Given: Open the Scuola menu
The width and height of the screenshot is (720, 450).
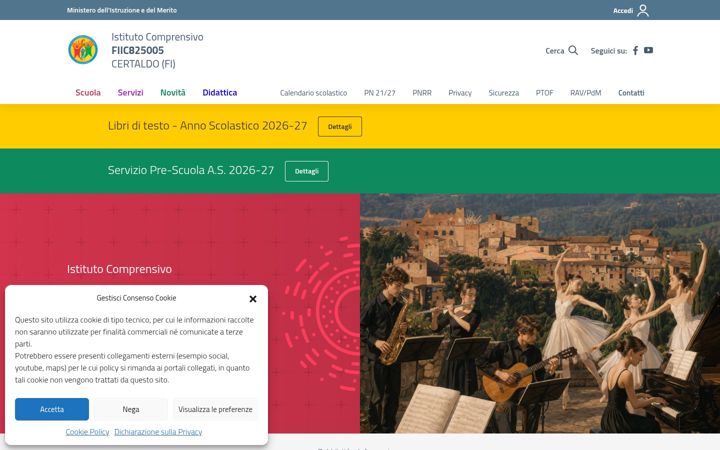Looking at the screenshot, I should tap(88, 92).
